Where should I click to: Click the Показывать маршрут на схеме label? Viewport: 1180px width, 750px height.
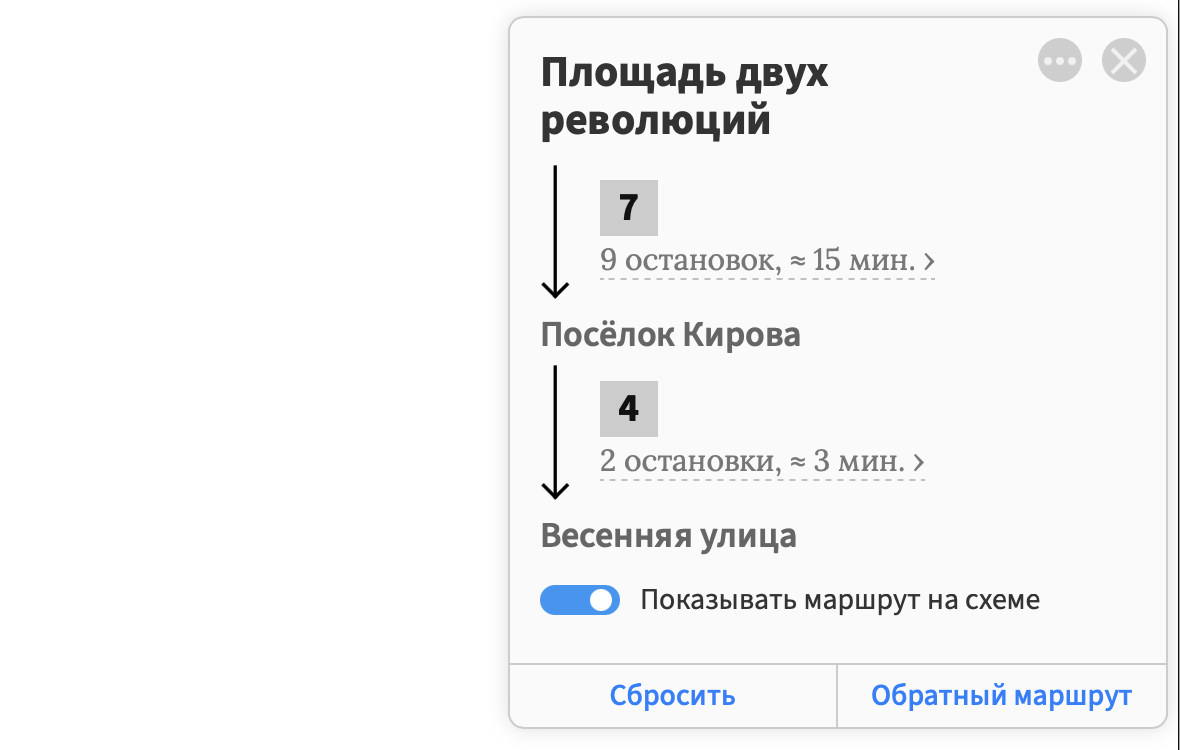click(x=840, y=600)
